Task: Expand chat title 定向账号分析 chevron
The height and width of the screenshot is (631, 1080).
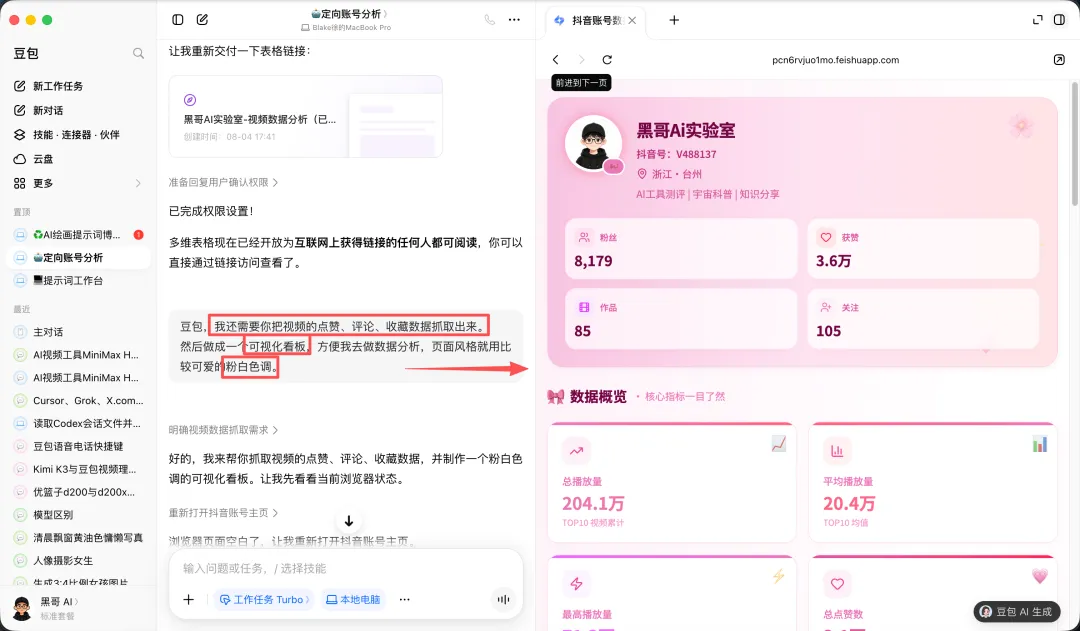Action: point(385,14)
